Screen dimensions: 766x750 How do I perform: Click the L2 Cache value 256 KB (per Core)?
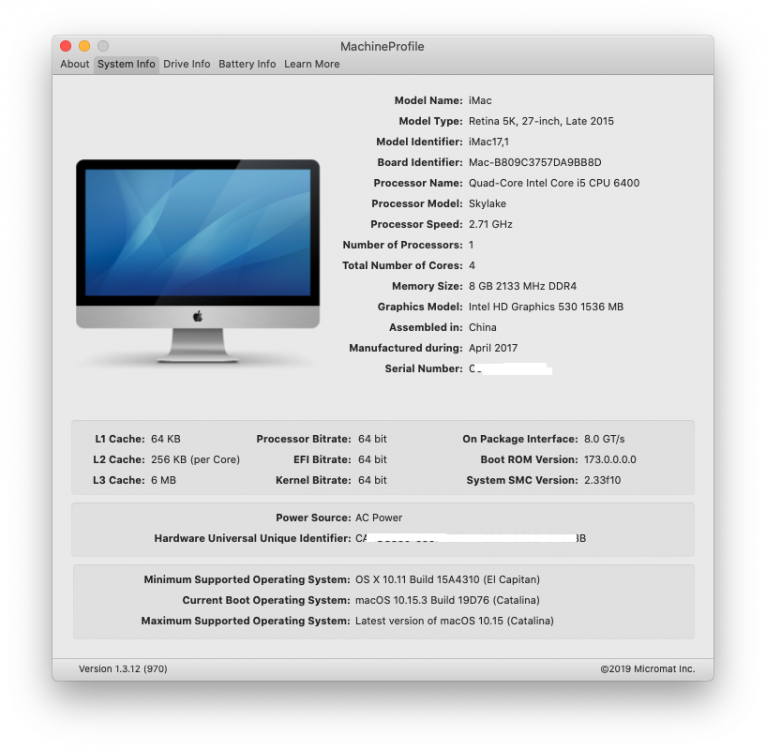195,460
